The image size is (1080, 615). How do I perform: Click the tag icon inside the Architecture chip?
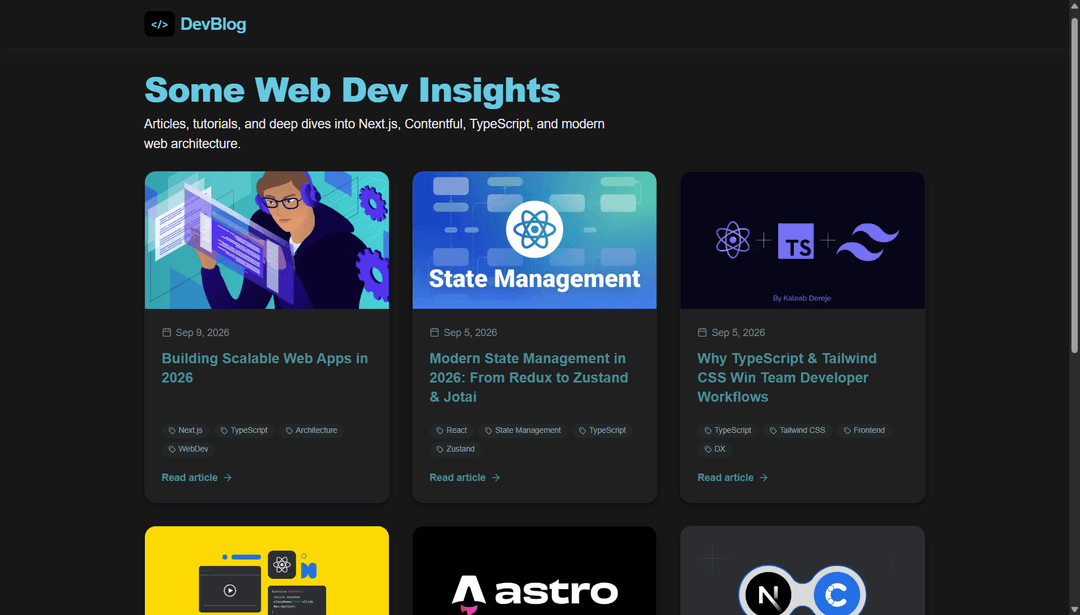289,430
